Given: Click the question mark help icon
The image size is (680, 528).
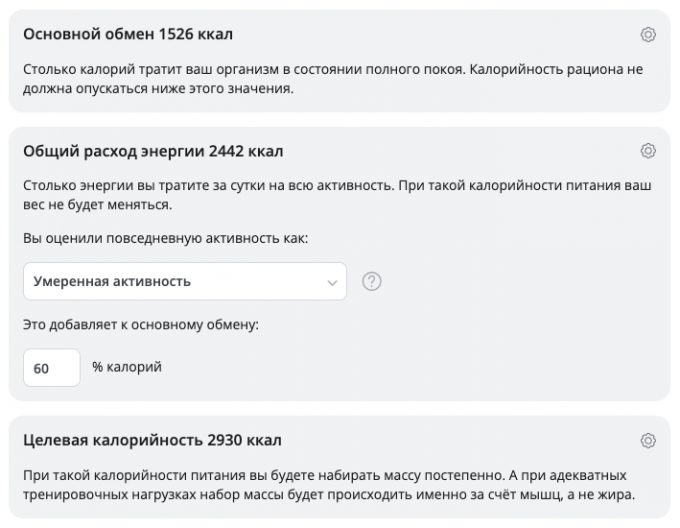Looking at the screenshot, I should tap(372, 282).
